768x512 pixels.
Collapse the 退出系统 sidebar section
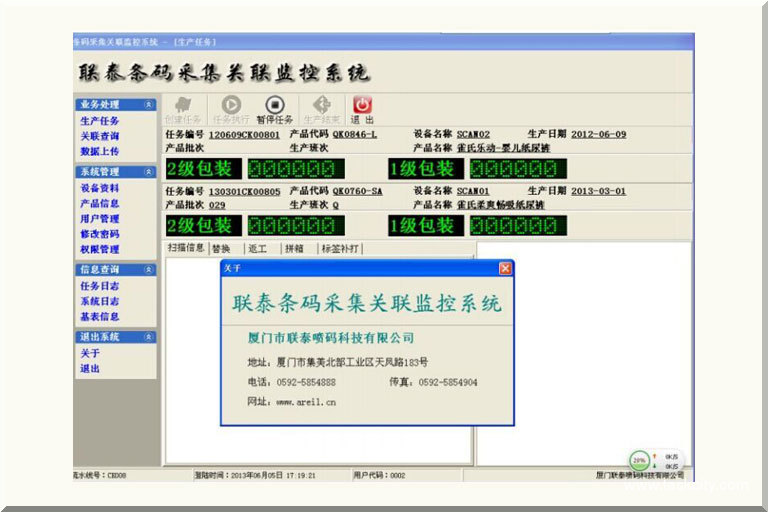point(149,337)
